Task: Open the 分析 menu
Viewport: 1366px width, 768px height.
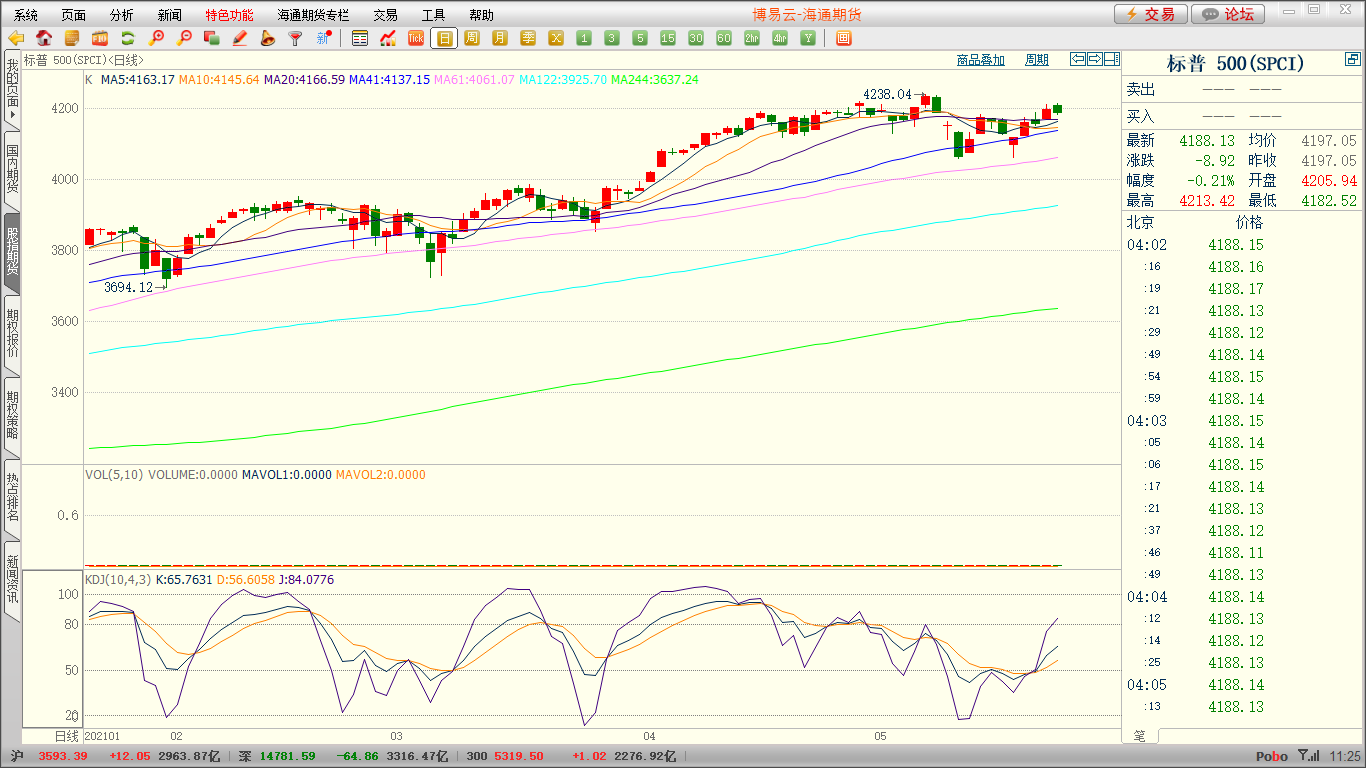Action: (x=122, y=15)
